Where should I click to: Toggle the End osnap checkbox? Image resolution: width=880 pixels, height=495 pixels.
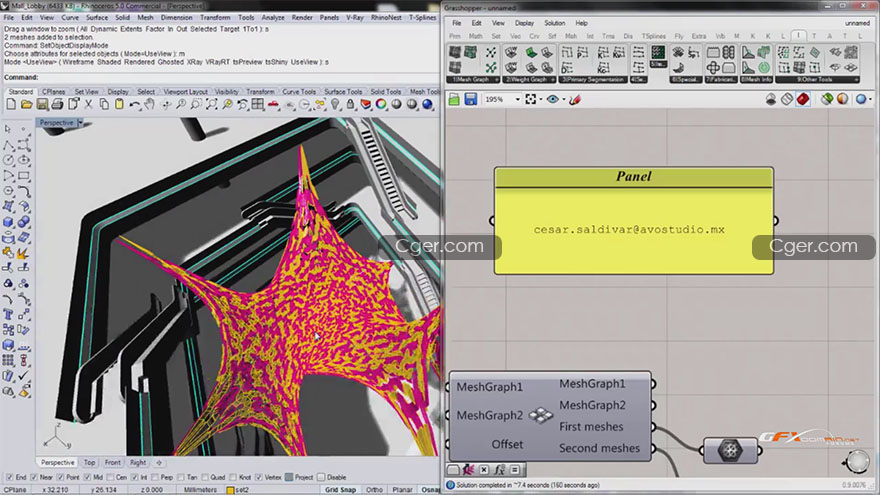coord(9,477)
